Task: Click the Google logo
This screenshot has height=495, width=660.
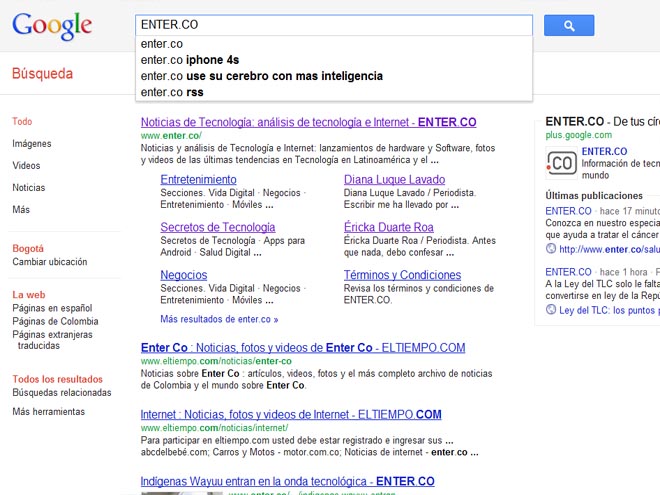Action: (x=52, y=27)
